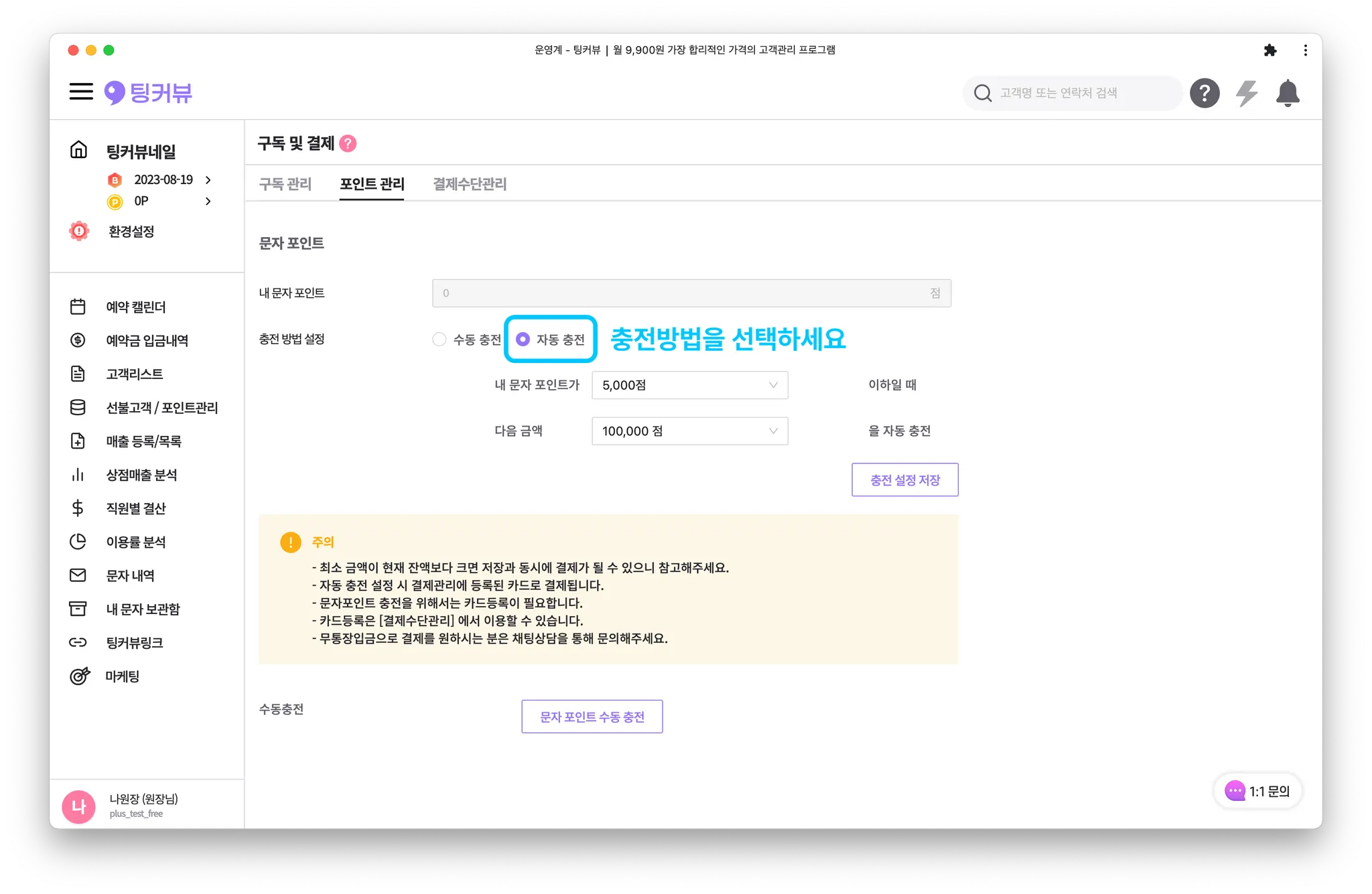This screenshot has width=1372, height=894.
Task: Expand the 0P points chevron
Action: point(208,202)
